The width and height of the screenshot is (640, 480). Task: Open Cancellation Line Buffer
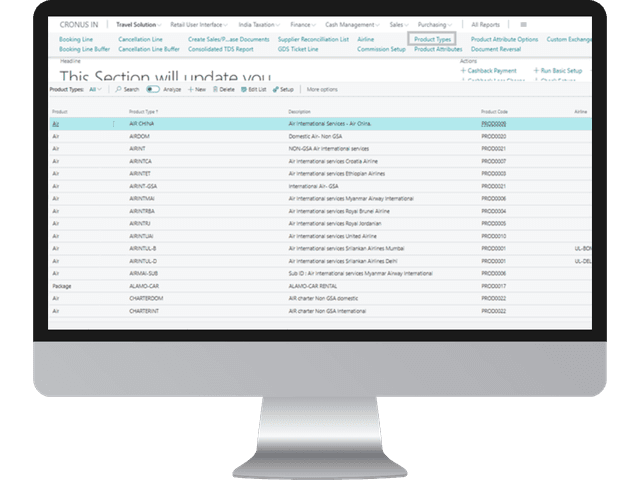[149, 49]
